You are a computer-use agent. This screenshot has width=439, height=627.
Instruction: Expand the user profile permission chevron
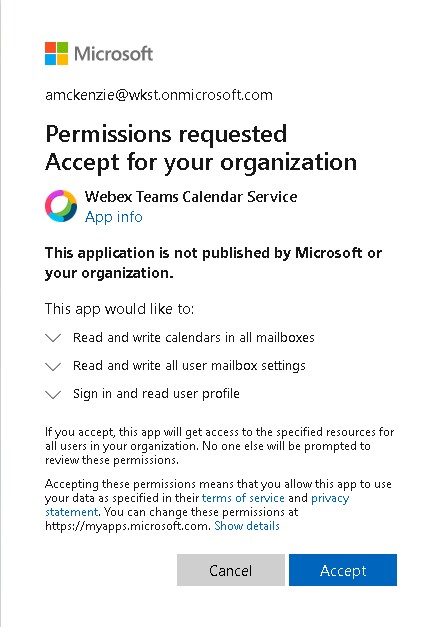(x=53, y=394)
